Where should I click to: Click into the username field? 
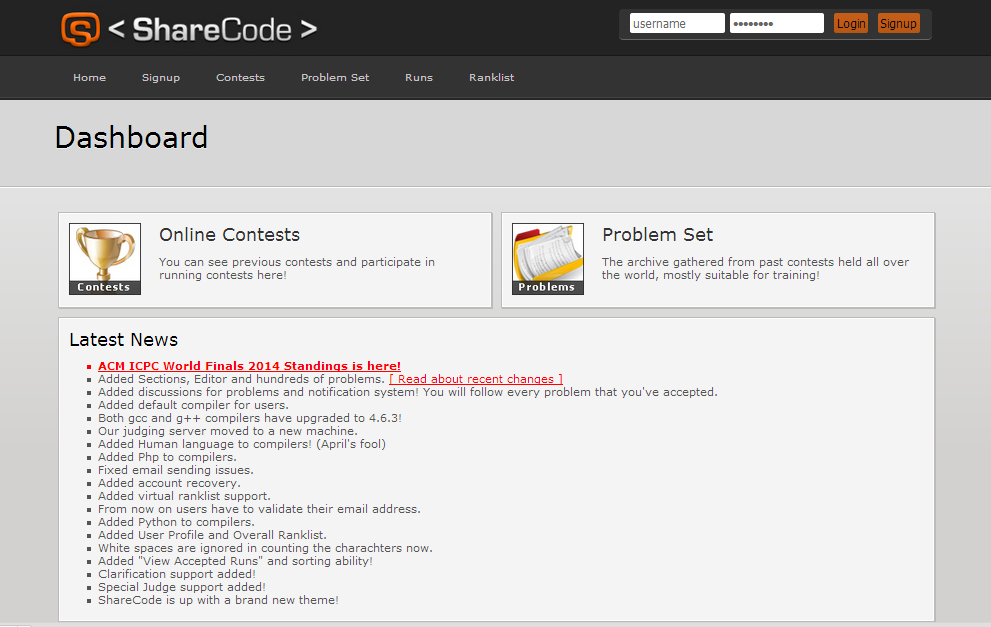pyautogui.click(x=676, y=24)
